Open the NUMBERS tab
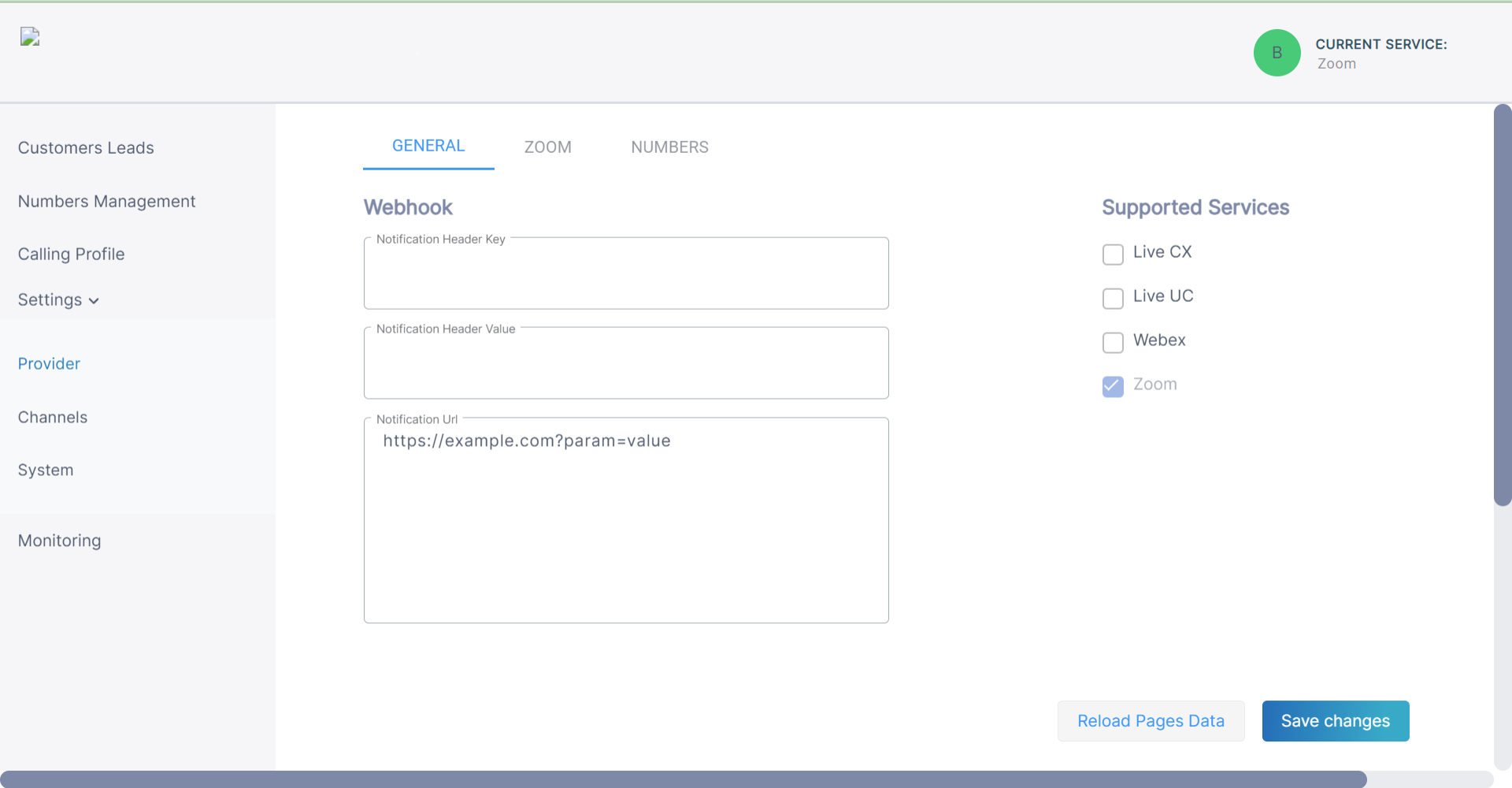This screenshot has width=1512, height=788. pos(669,147)
